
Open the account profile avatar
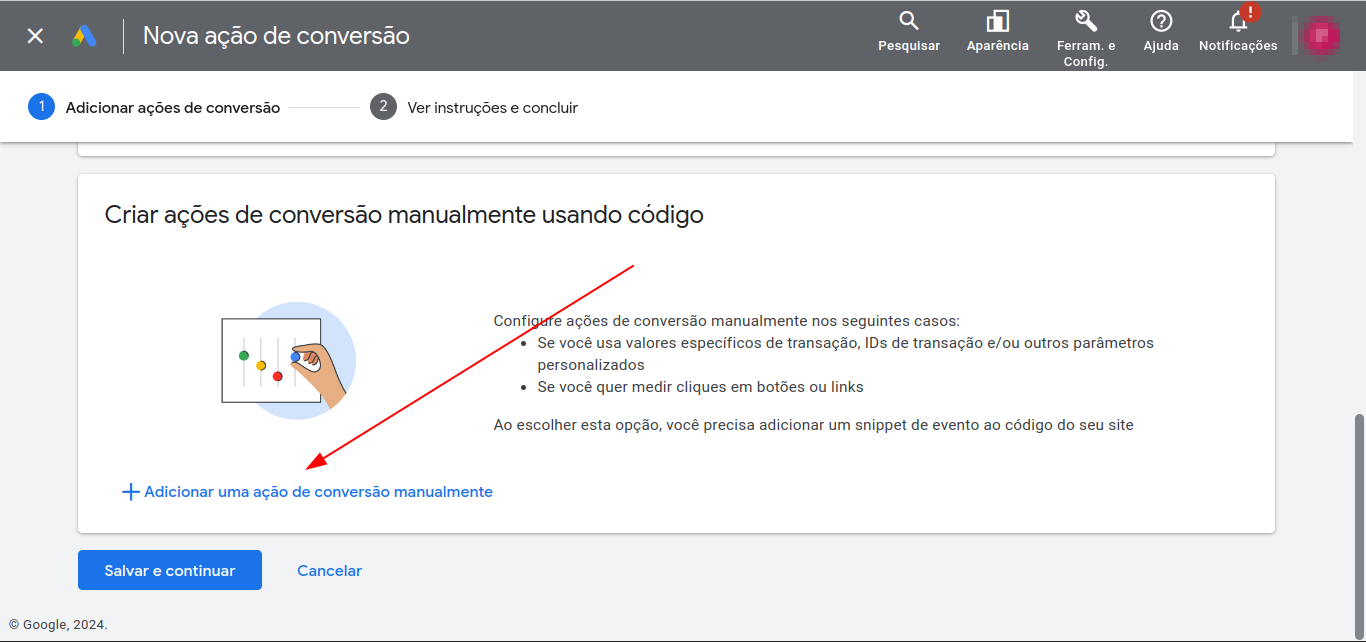click(x=1321, y=36)
